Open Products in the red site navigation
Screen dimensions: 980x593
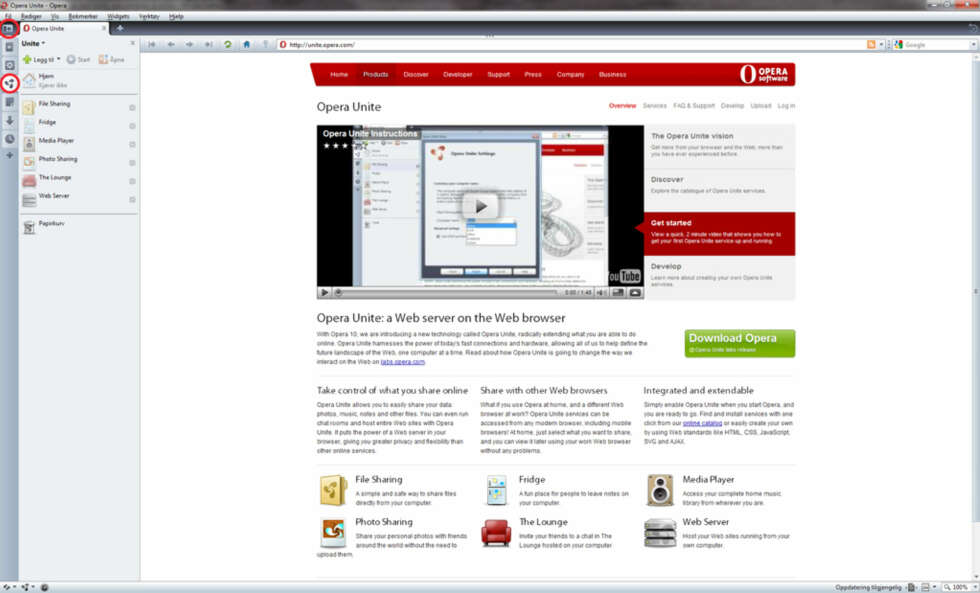(x=375, y=74)
